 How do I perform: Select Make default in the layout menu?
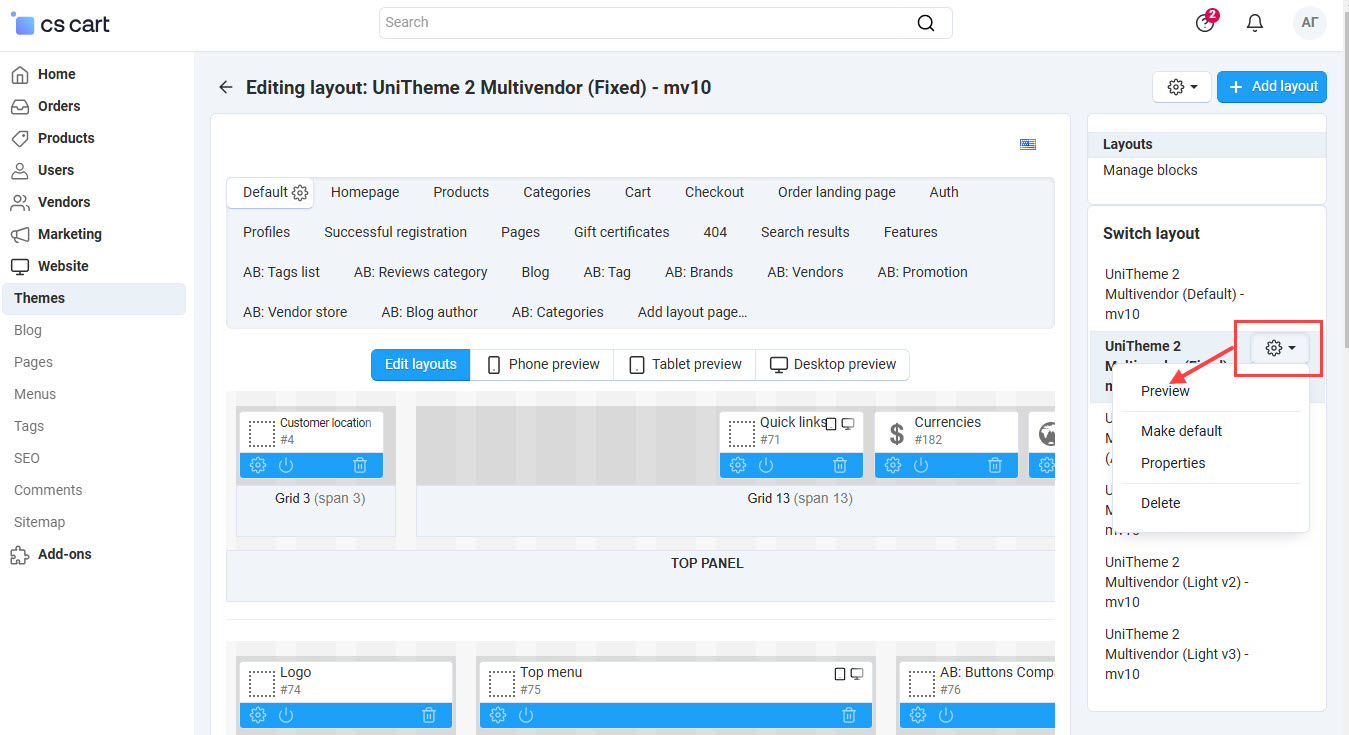1181,431
